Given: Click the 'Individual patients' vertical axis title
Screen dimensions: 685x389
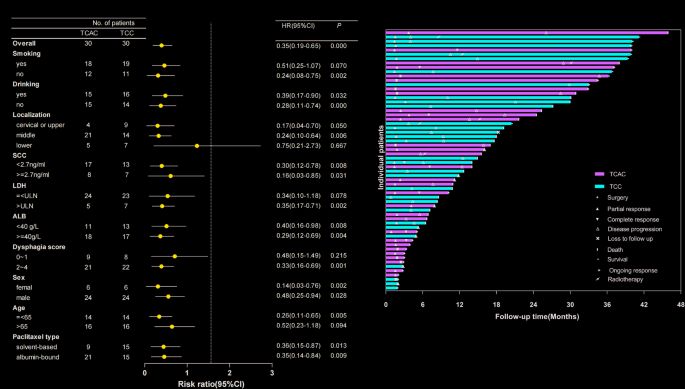Looking at the screenshot, I should click(x=381, y=157).
